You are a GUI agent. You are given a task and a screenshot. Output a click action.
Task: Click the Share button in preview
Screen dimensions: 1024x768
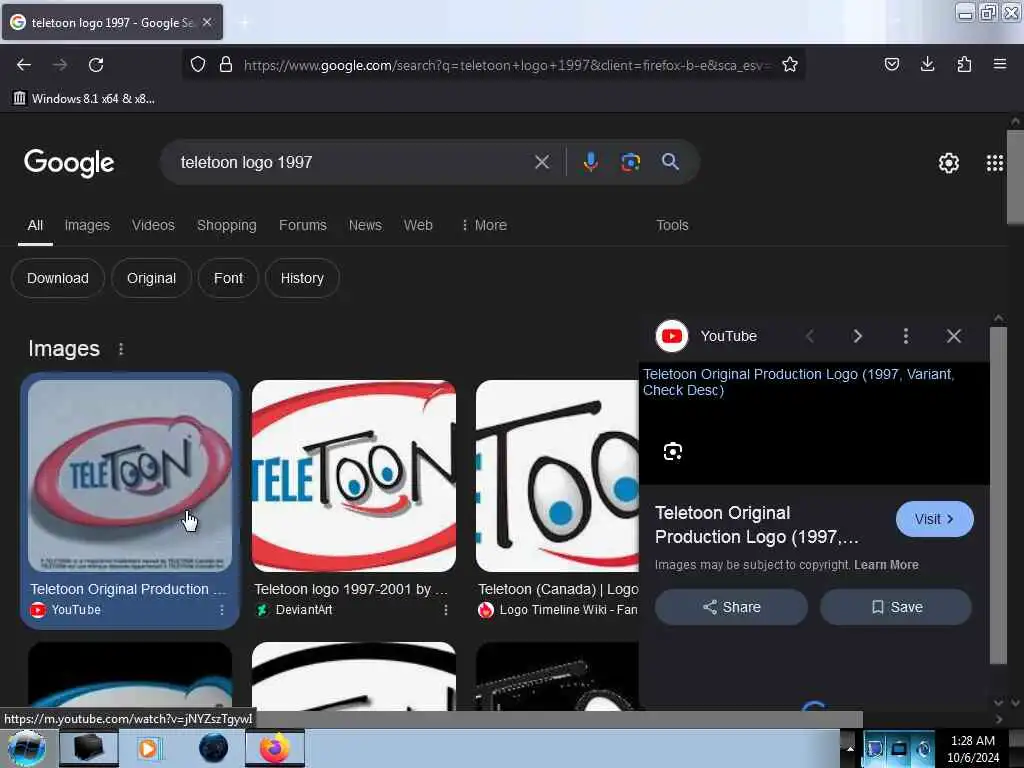(731, 607)
